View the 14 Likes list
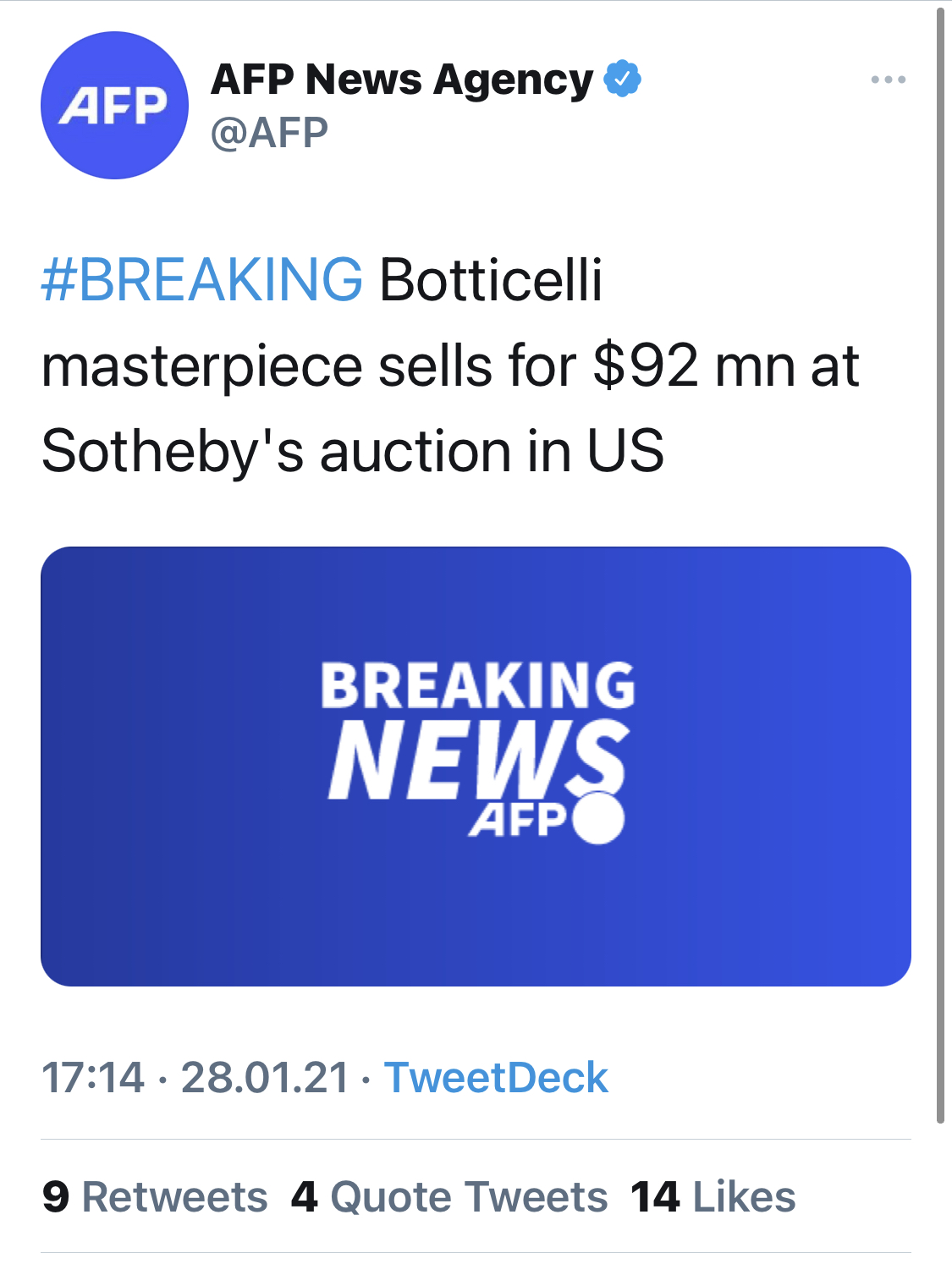Screen dimensions: 952x1264 713,1196
